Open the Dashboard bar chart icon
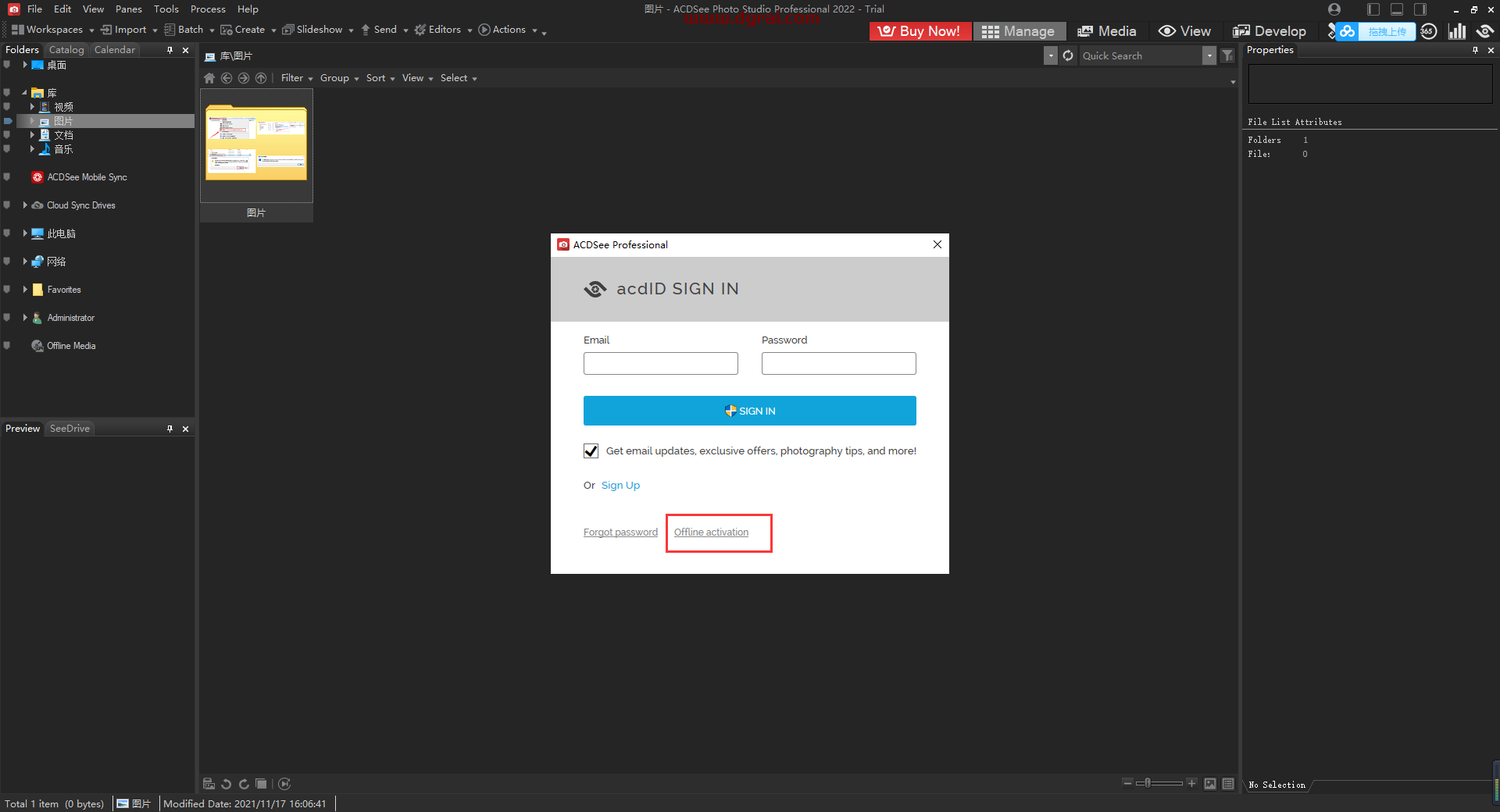1500x812 pixels. click(x=1457, y=31)
